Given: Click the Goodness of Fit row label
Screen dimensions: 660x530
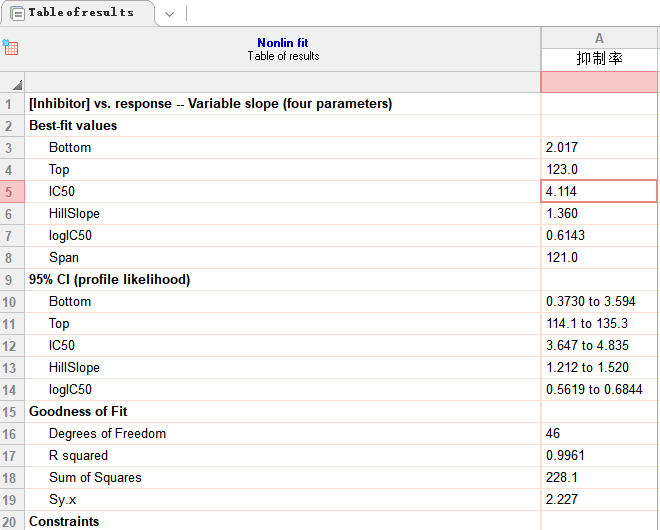Looking at the screenshot, I should tap(78, 411).
